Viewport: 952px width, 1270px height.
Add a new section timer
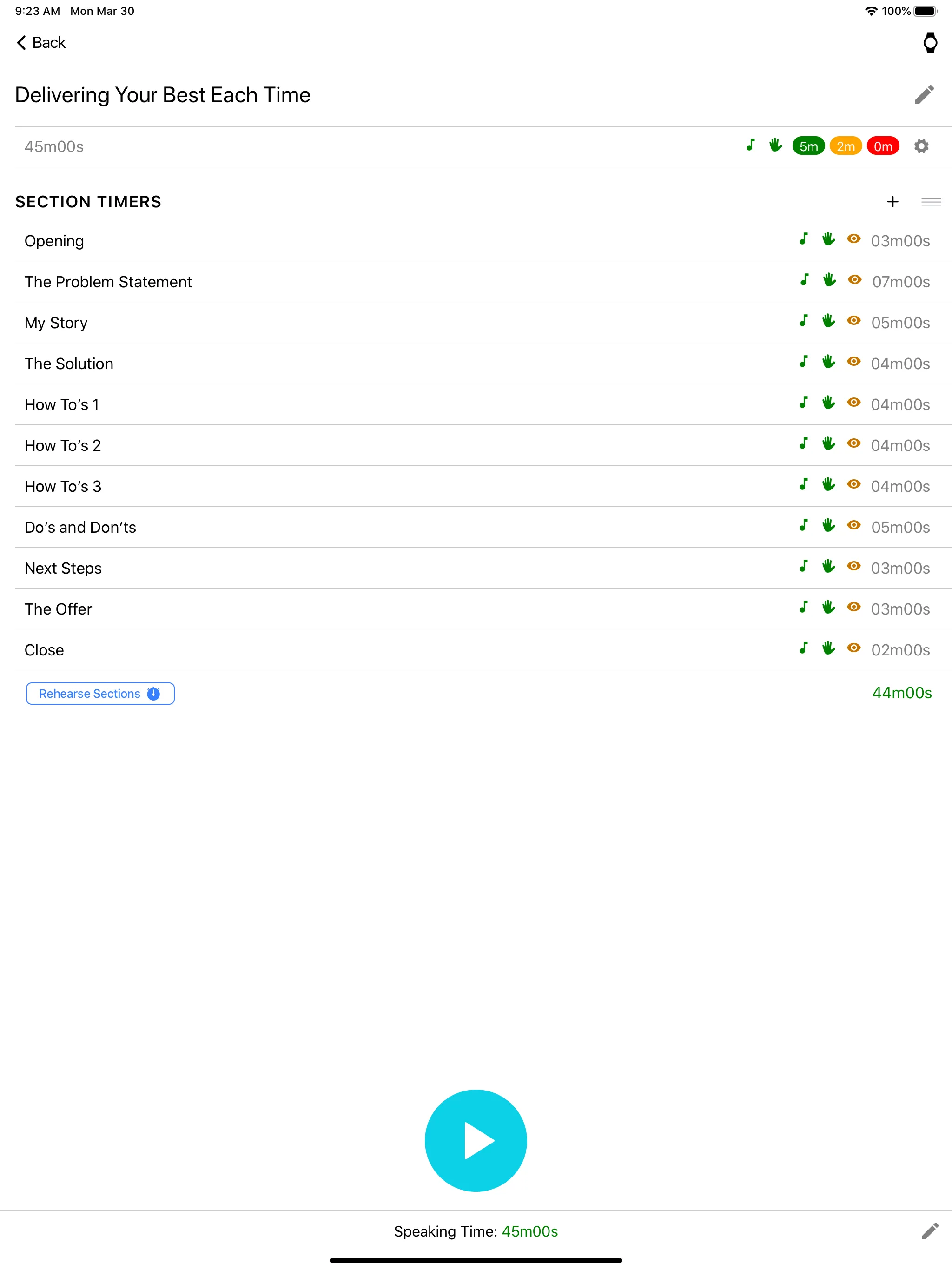(x=892, y=202)
